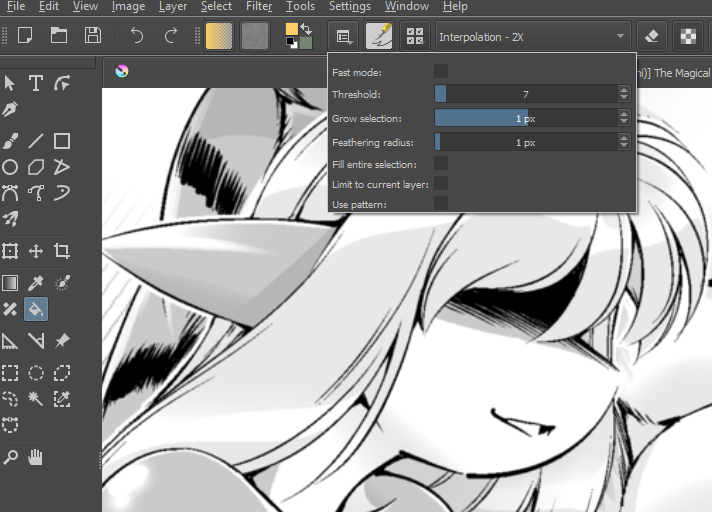The image size is (712, 512).
Task: Activate the Pan hand tool
Action: coord(36,458)
